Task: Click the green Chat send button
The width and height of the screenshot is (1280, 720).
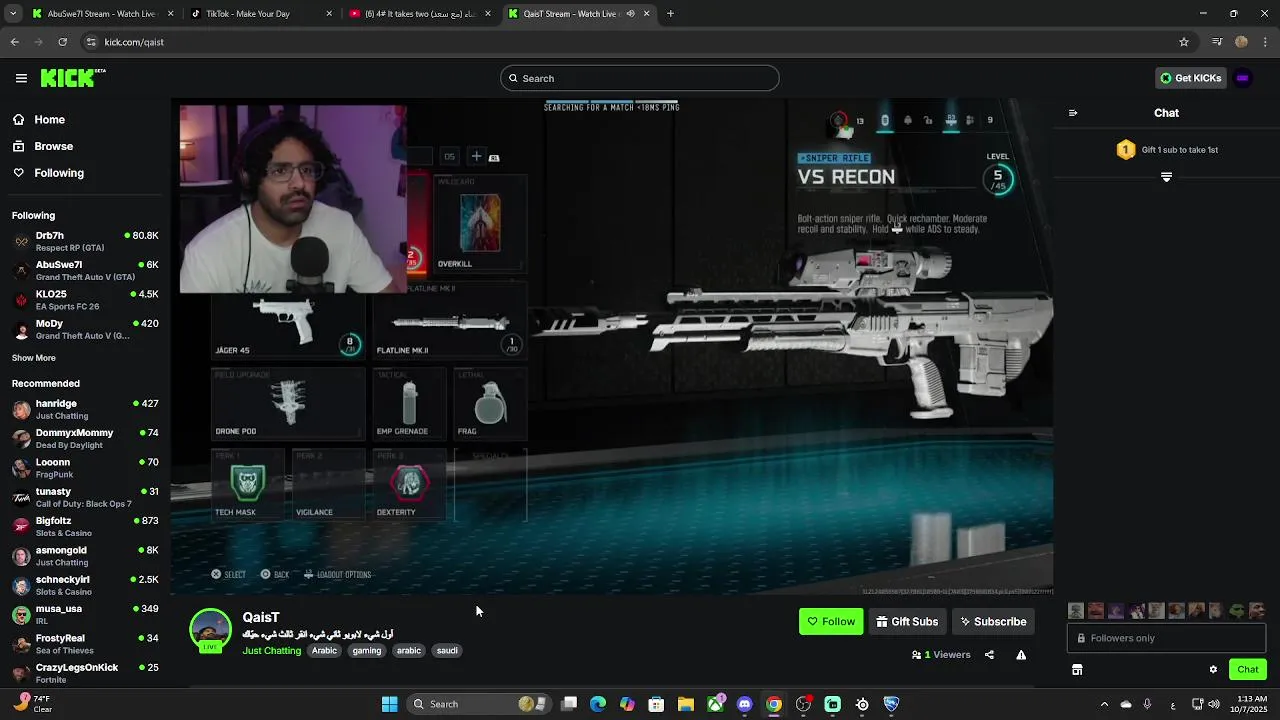Action: (x=1248, y=669)
